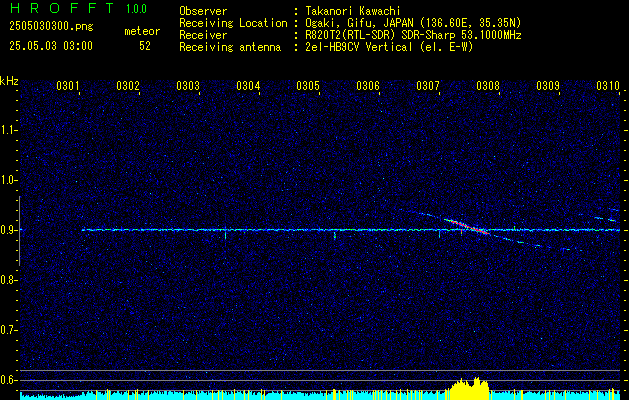629x400 pixels.
Task: Click the 0.8 kHz axis label
Action: click(x=8, y=280)
